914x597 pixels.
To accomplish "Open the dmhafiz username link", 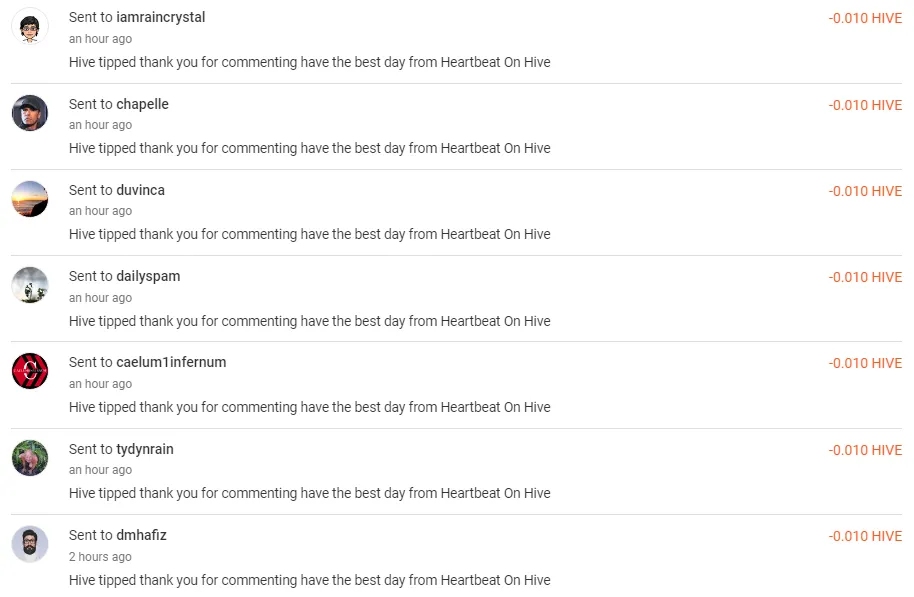I will pos(141,535).
